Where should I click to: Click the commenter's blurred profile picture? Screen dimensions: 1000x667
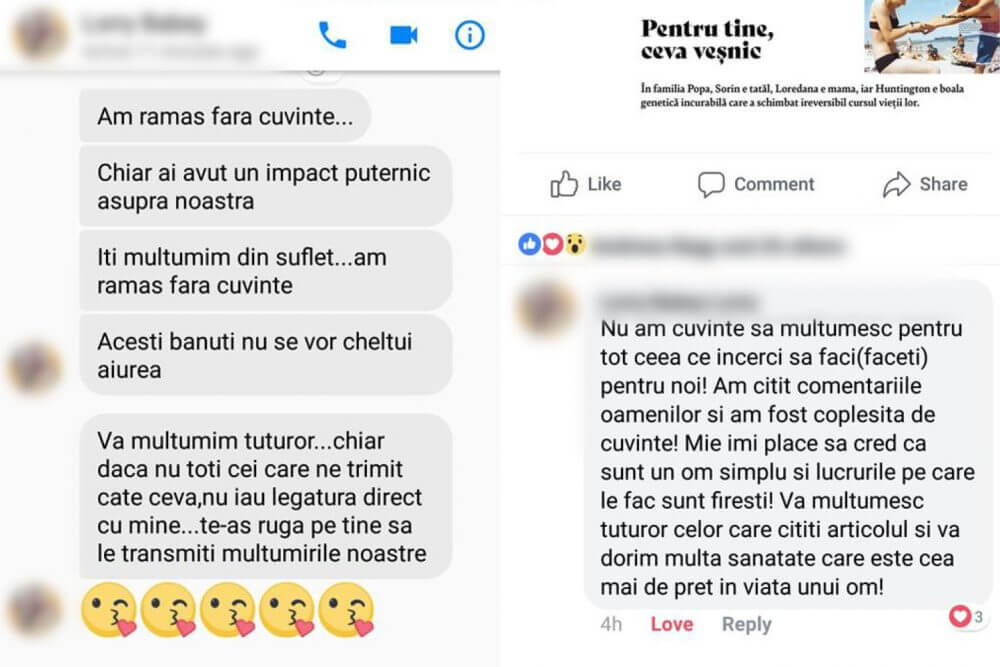(x=546, y=309)
